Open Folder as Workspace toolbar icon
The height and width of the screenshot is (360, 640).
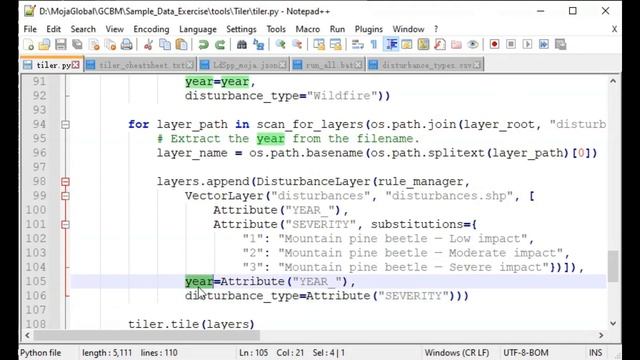tap(456, 44)
